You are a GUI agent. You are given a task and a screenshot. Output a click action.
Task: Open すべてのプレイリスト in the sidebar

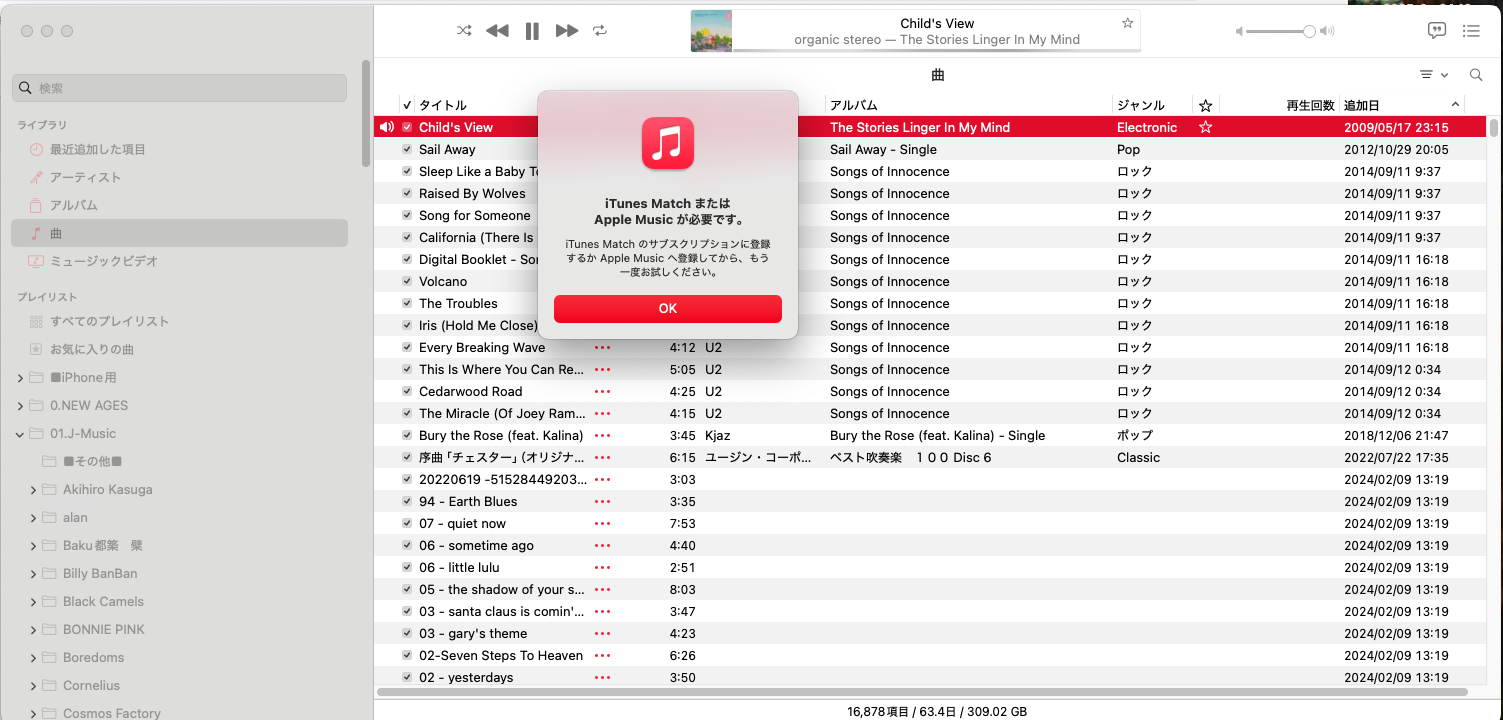(179, 321)
